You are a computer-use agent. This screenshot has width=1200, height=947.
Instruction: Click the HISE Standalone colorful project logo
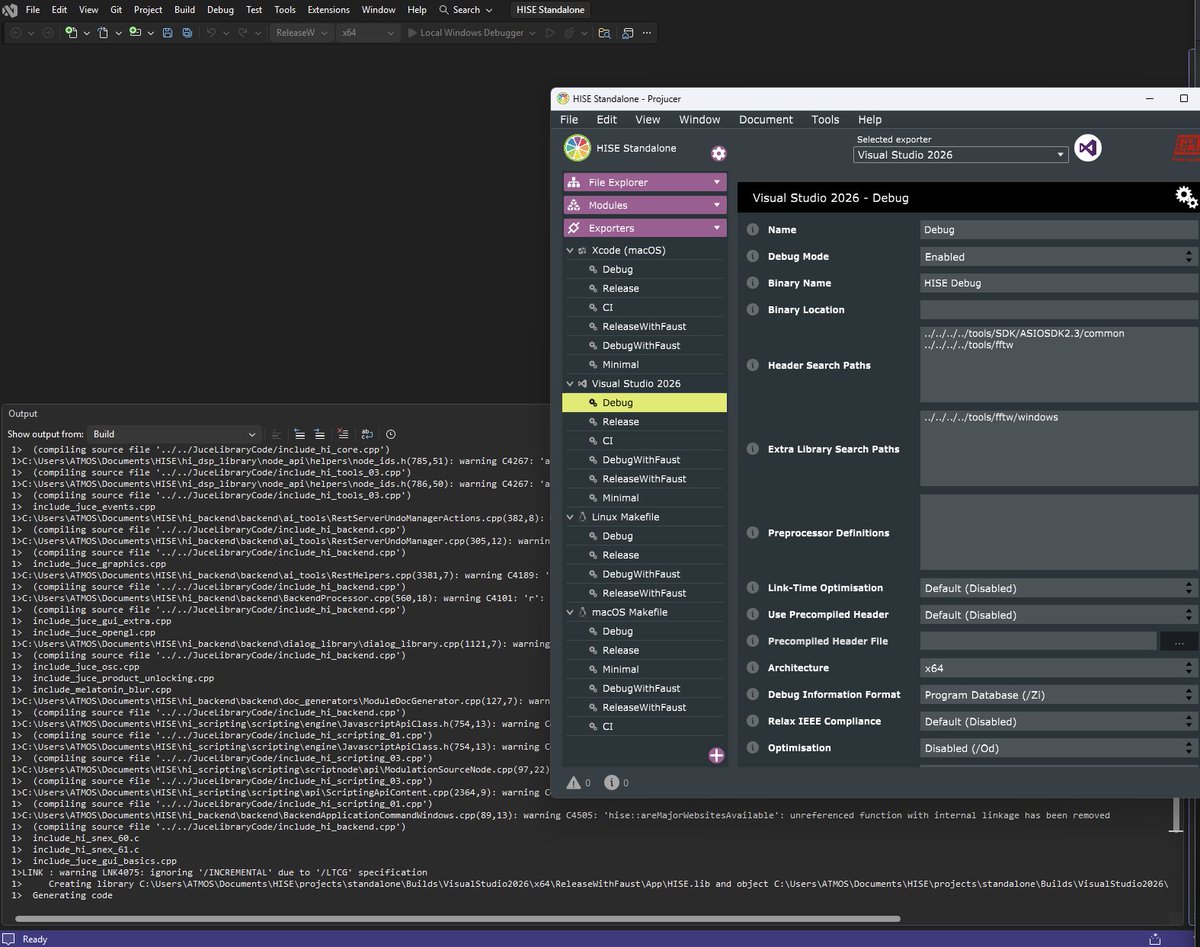(x=577, y=148)
